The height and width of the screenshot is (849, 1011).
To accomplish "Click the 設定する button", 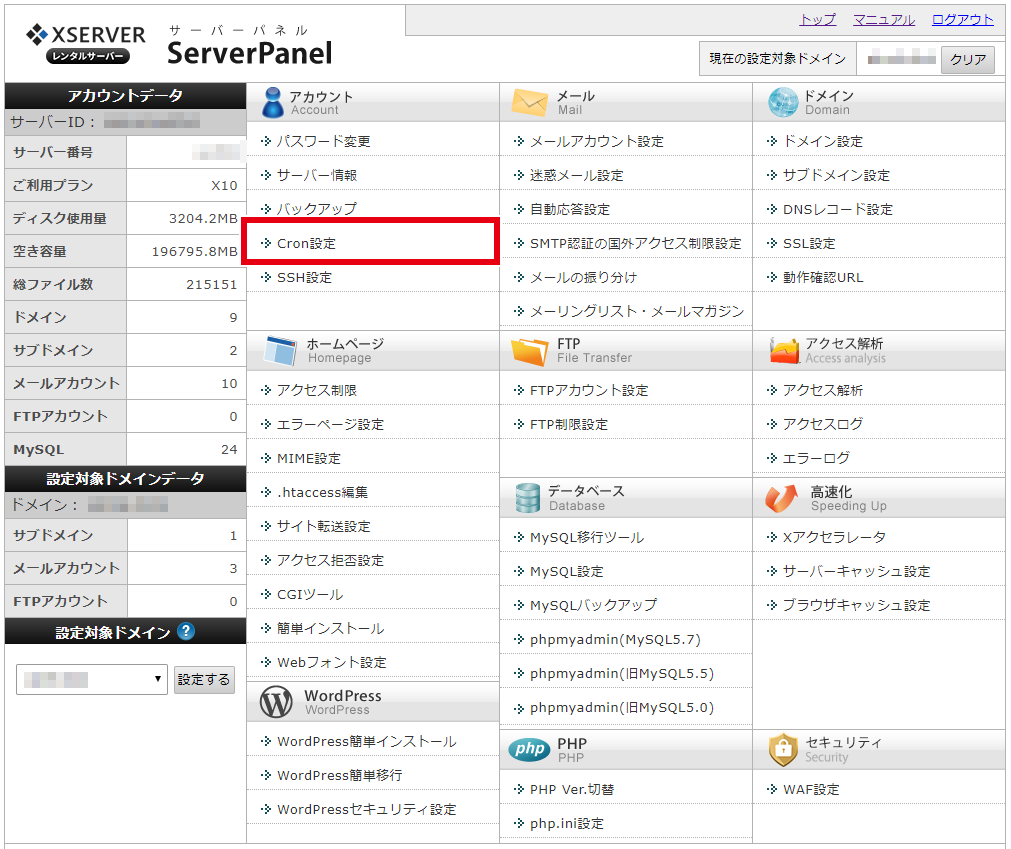I will 204,679.
